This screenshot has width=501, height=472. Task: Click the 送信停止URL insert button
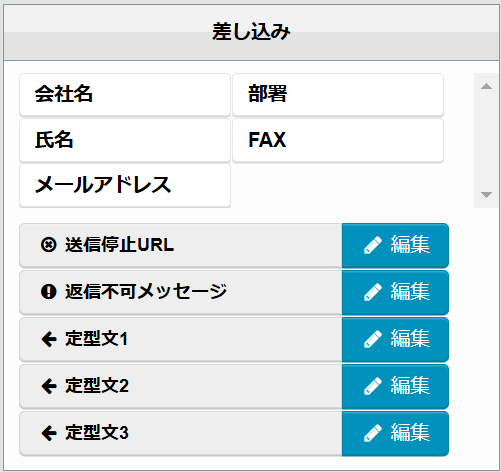click(181, 246)
